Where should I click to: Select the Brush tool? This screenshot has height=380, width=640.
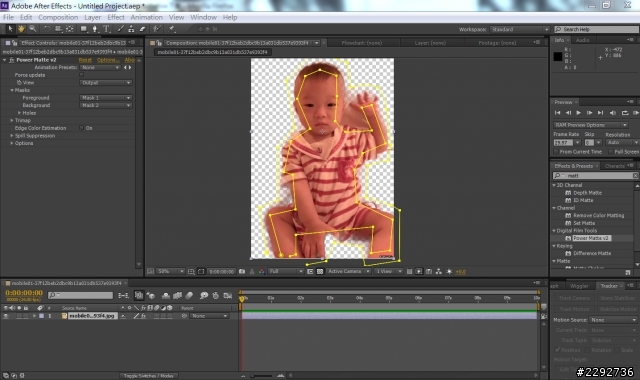click(x=120, y=29)
